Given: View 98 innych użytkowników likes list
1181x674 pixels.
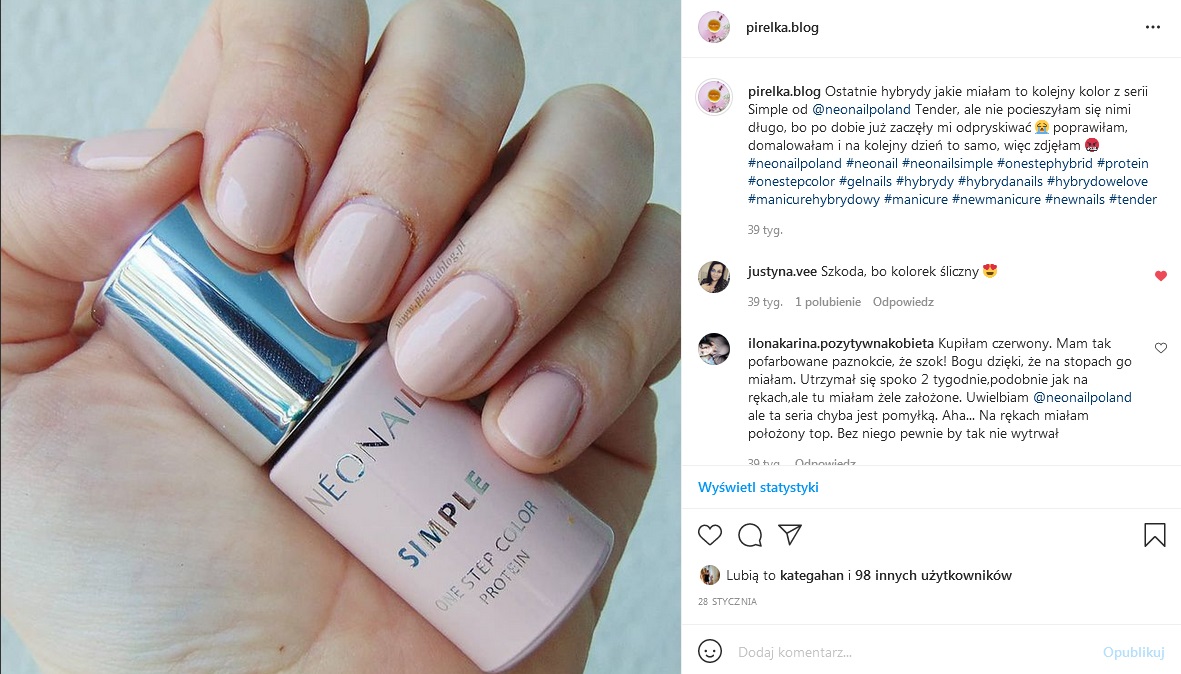Looking at the screenshot, I should point(933,575).
